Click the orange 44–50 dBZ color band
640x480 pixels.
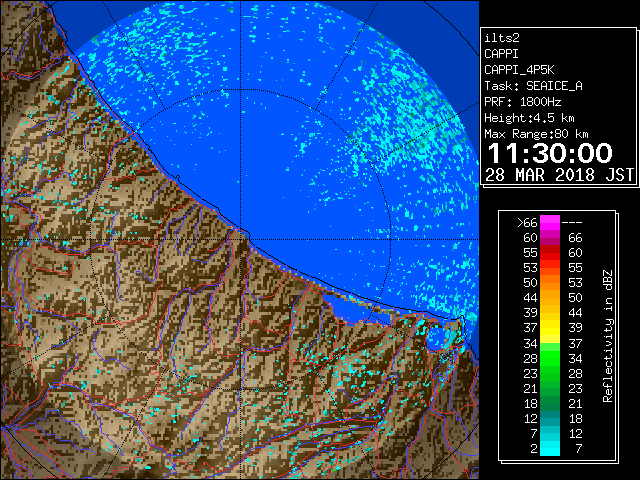click(550, 298)
